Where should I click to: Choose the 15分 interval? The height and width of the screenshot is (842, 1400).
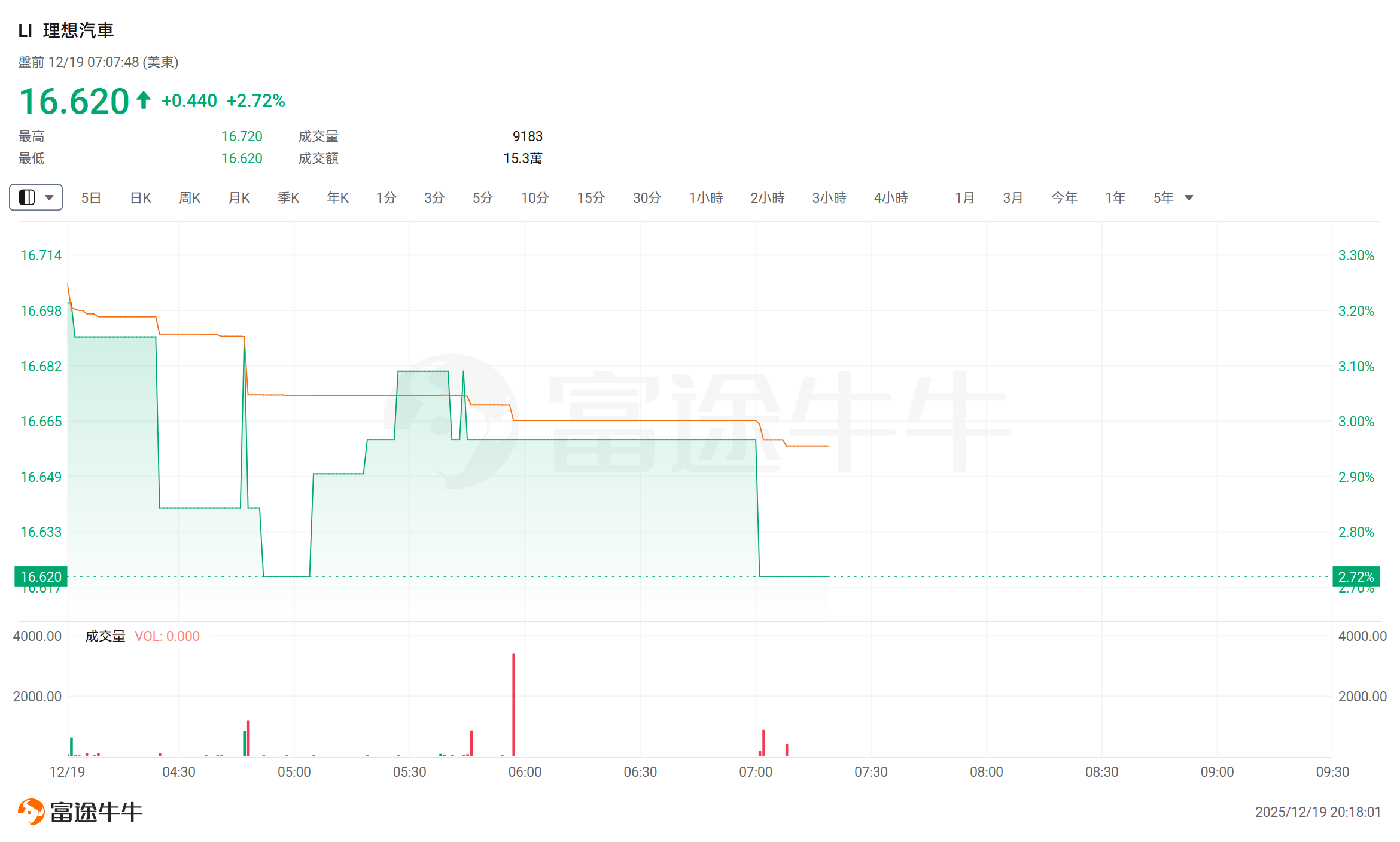591,197
